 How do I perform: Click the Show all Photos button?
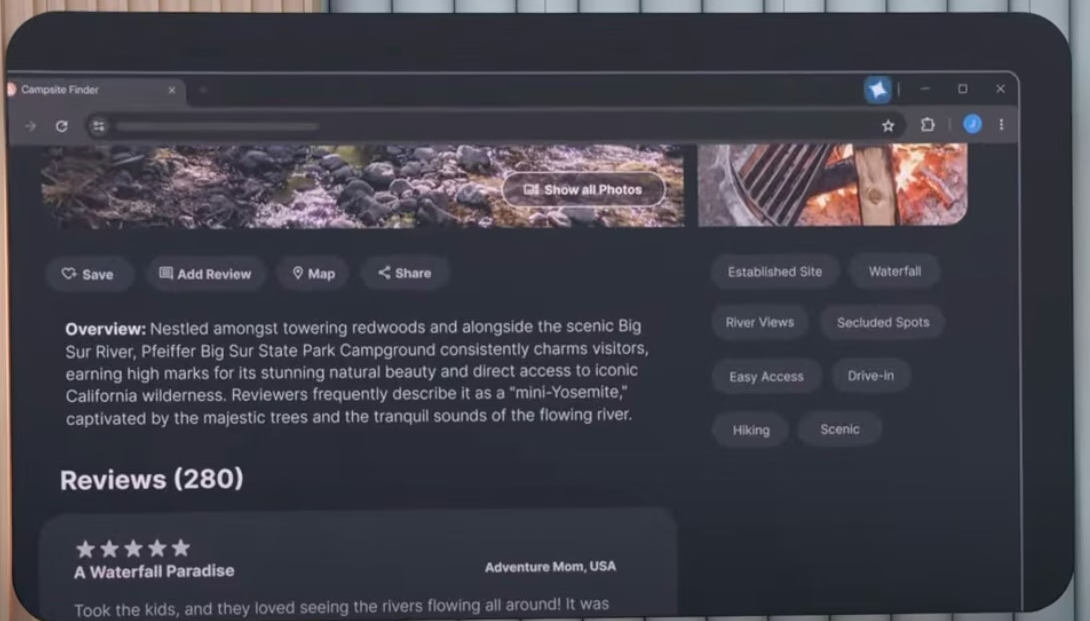pos(583,189)
